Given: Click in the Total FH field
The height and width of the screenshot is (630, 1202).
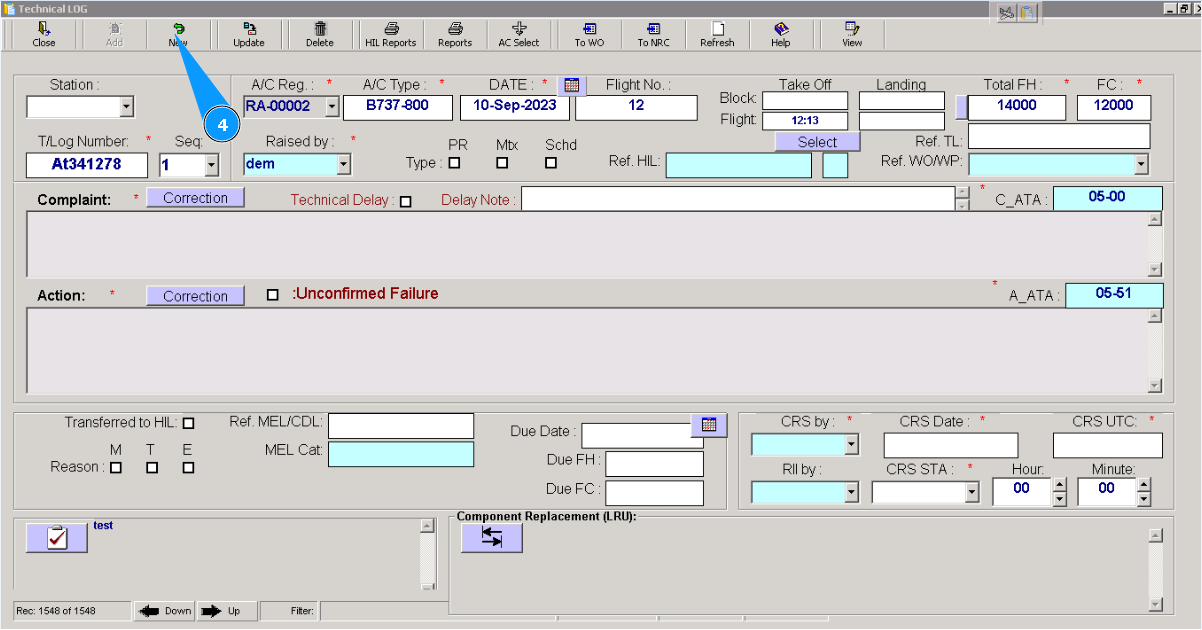Looking at the screenshot, I should point(1017,107).
